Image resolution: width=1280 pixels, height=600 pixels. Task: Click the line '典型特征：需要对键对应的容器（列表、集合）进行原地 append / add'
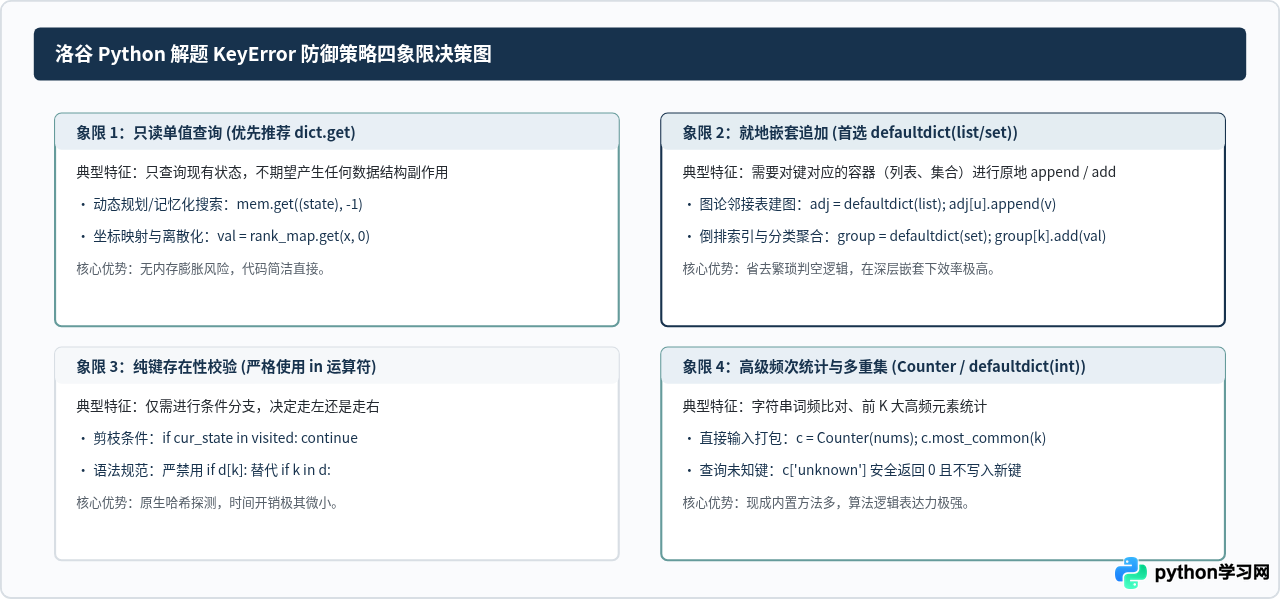(899, 172)
